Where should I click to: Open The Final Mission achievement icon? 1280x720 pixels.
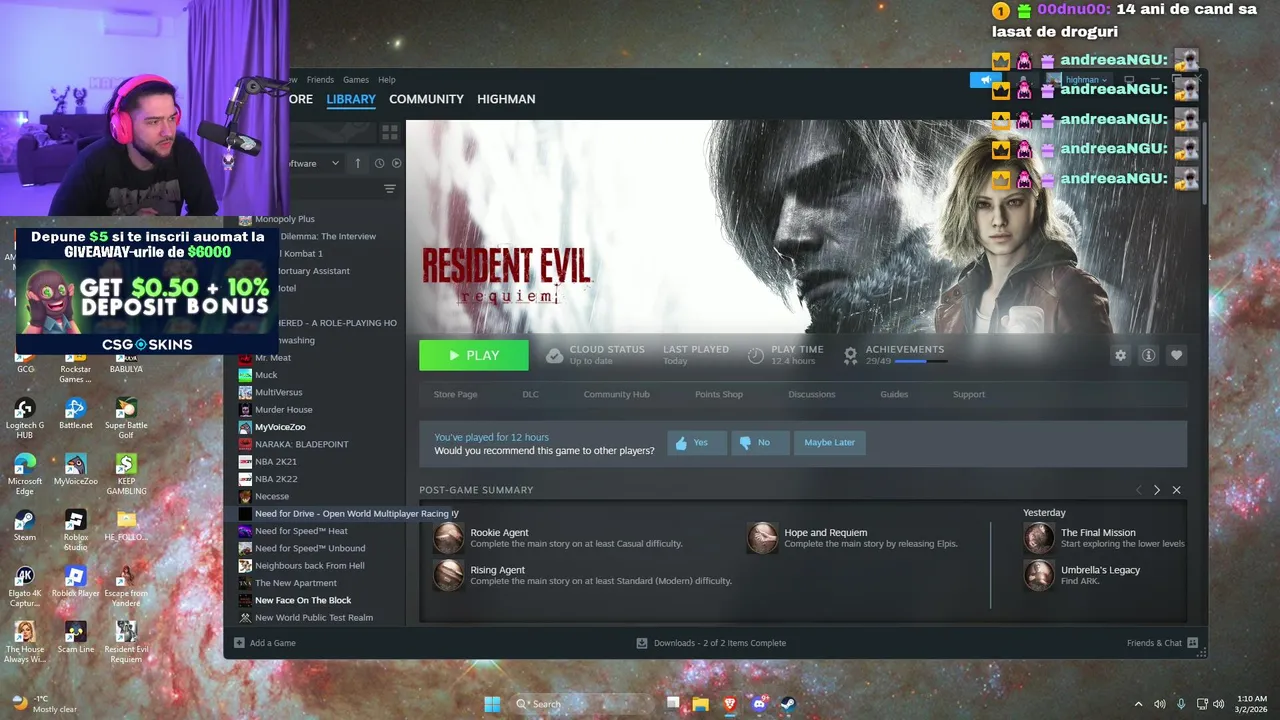click(x=1039, y=538)
